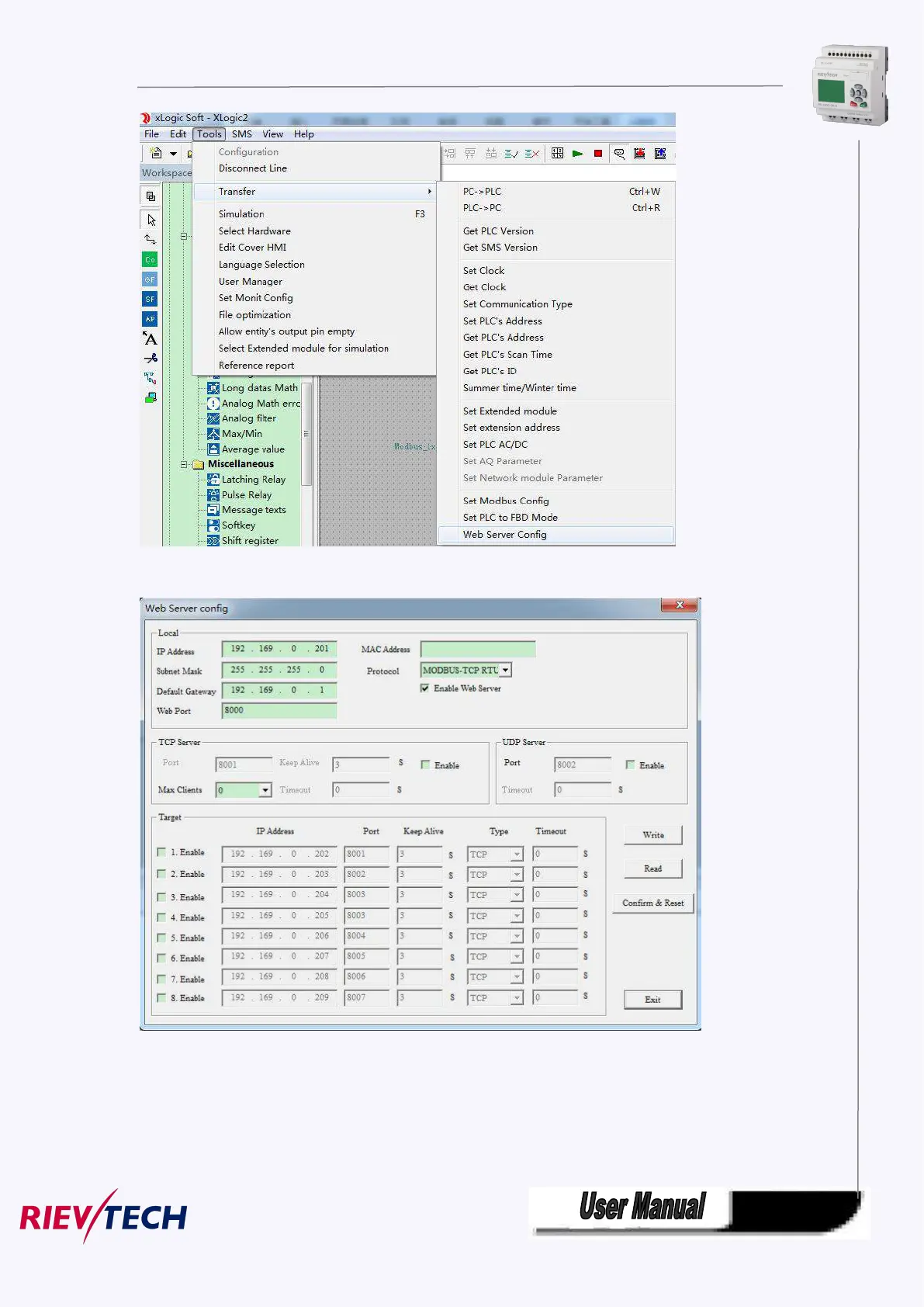
Task: Click Max/Min block icon
Action: [x=213, y=434]
